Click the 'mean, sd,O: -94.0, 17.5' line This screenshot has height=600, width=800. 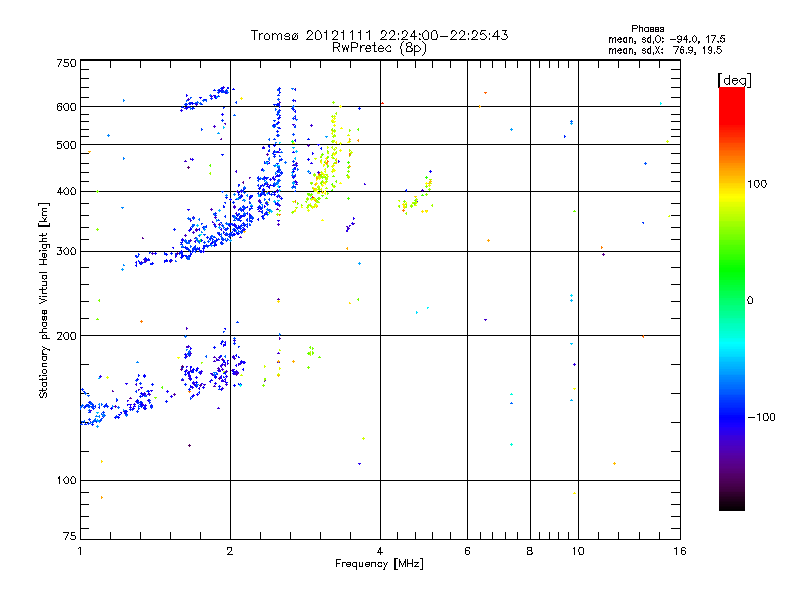coord(666,40)
